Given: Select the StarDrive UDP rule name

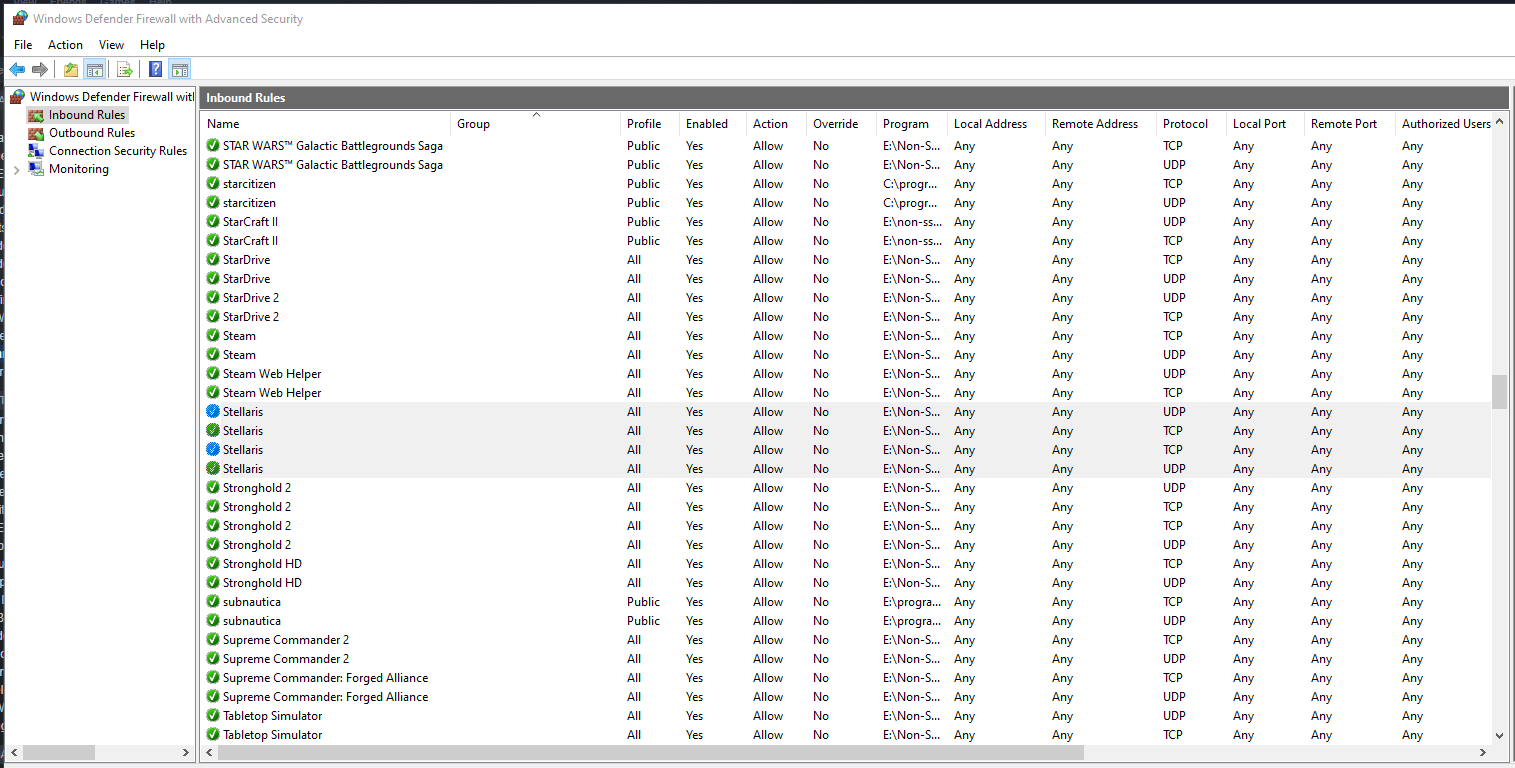Looking at the screenshot, I should 246,279.
